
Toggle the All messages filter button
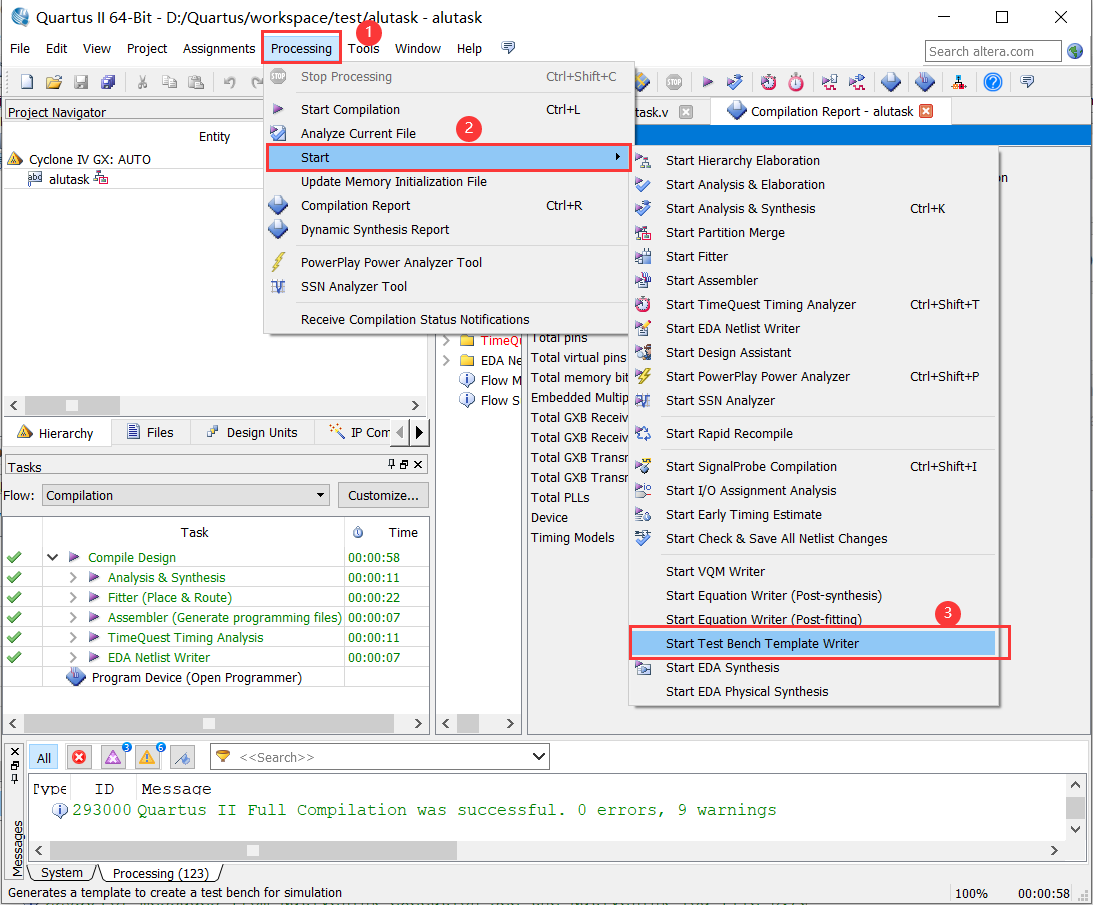43,757
